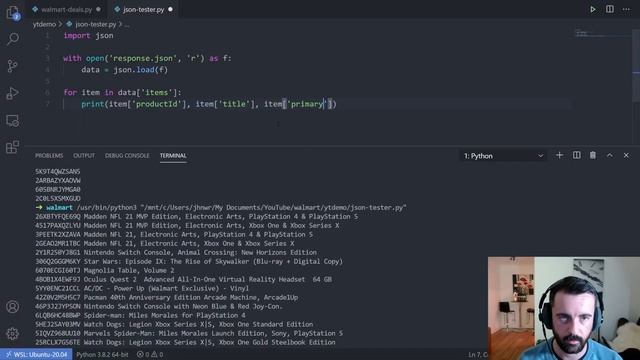Click the AC/DC - Power Up output line
Screen dimensions: 640x360
(x=142, y=289)
